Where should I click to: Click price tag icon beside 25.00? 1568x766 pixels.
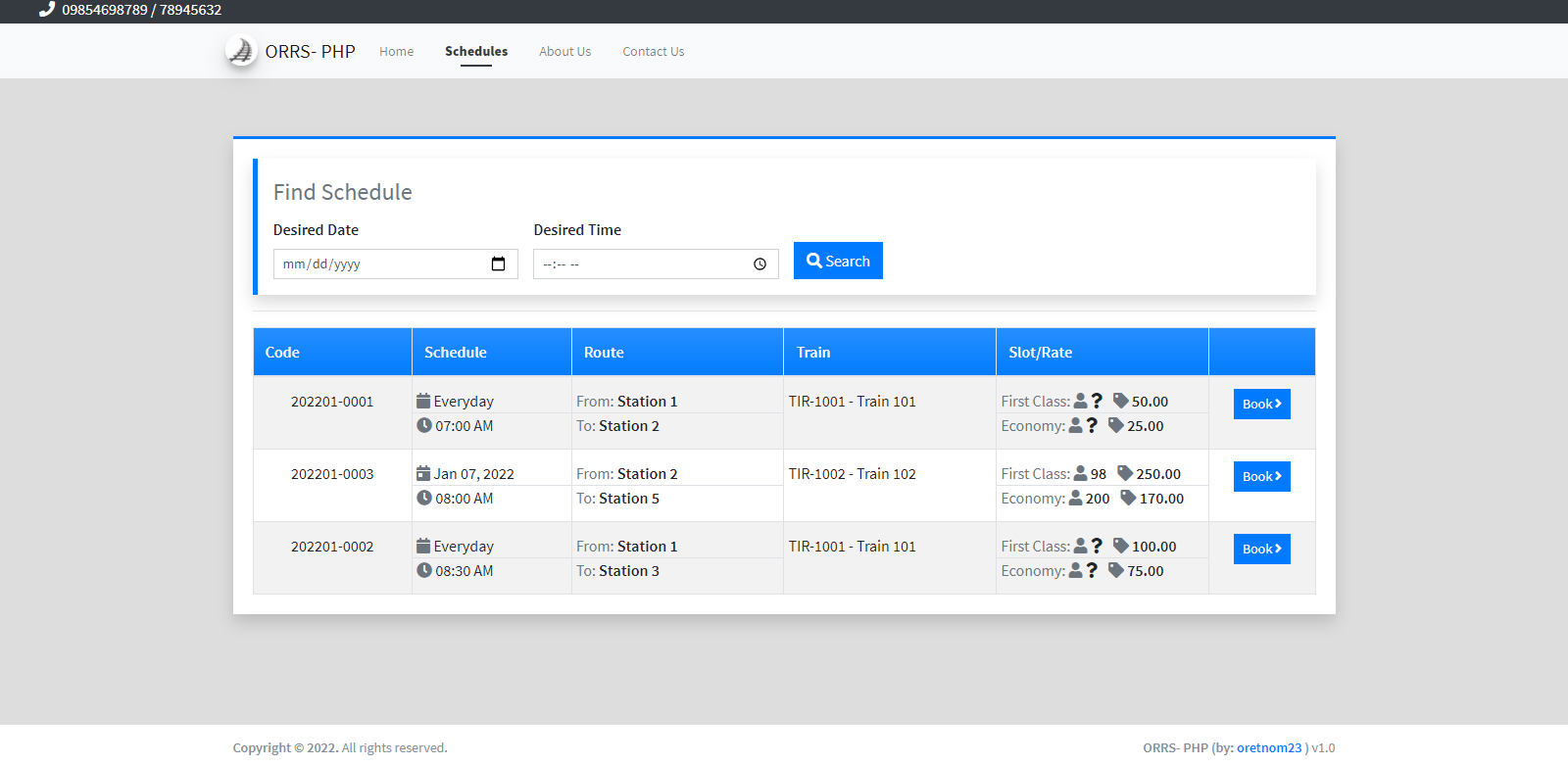coord(1116,425)
